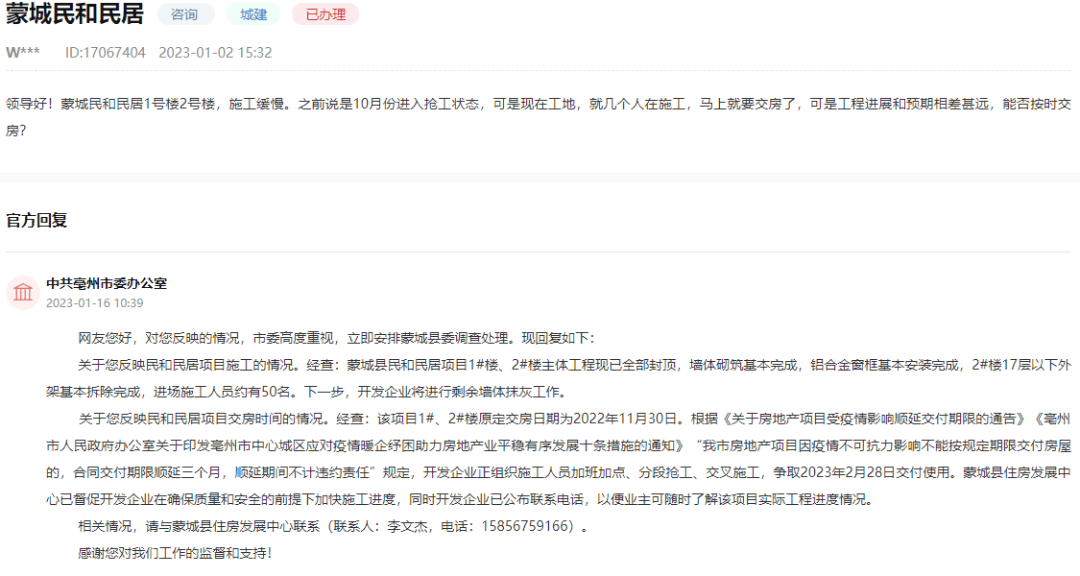Click the line starting 网友您好
The image size is (1080, 576).
pyautogui.click(x=335, y=338)
